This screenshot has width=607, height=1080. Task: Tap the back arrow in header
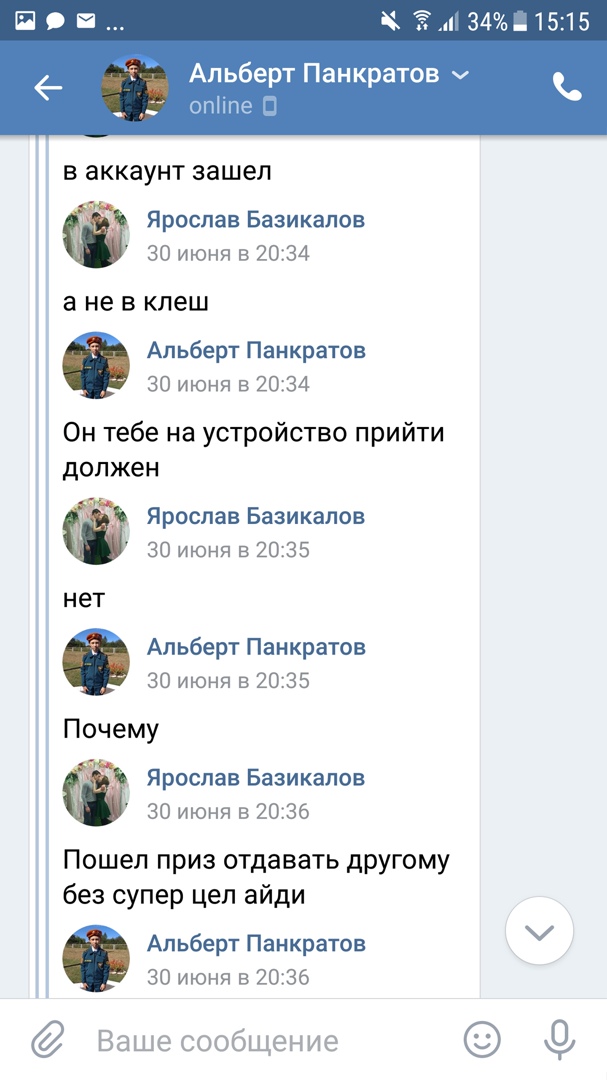48,88
